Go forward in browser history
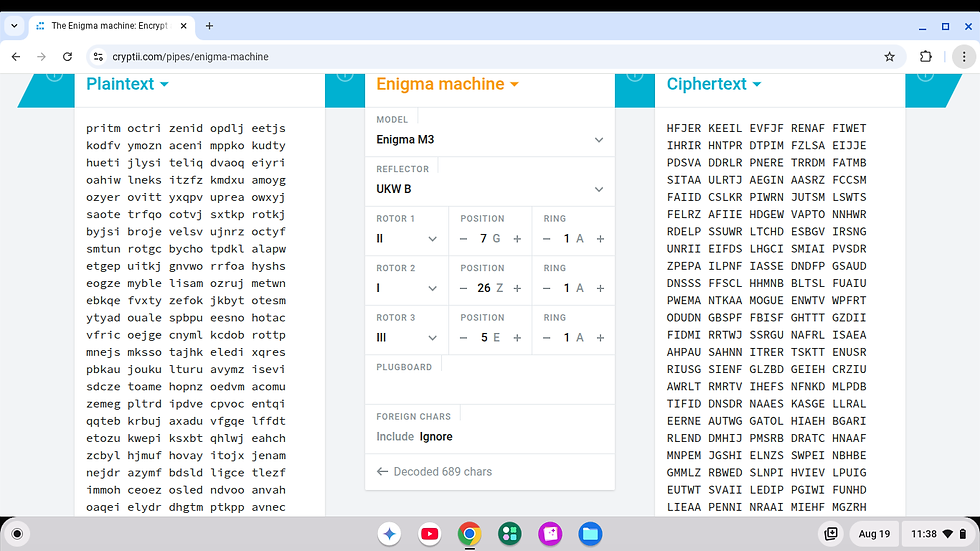Viewport: 980px width, 551px height. click(x=41, y=57)
